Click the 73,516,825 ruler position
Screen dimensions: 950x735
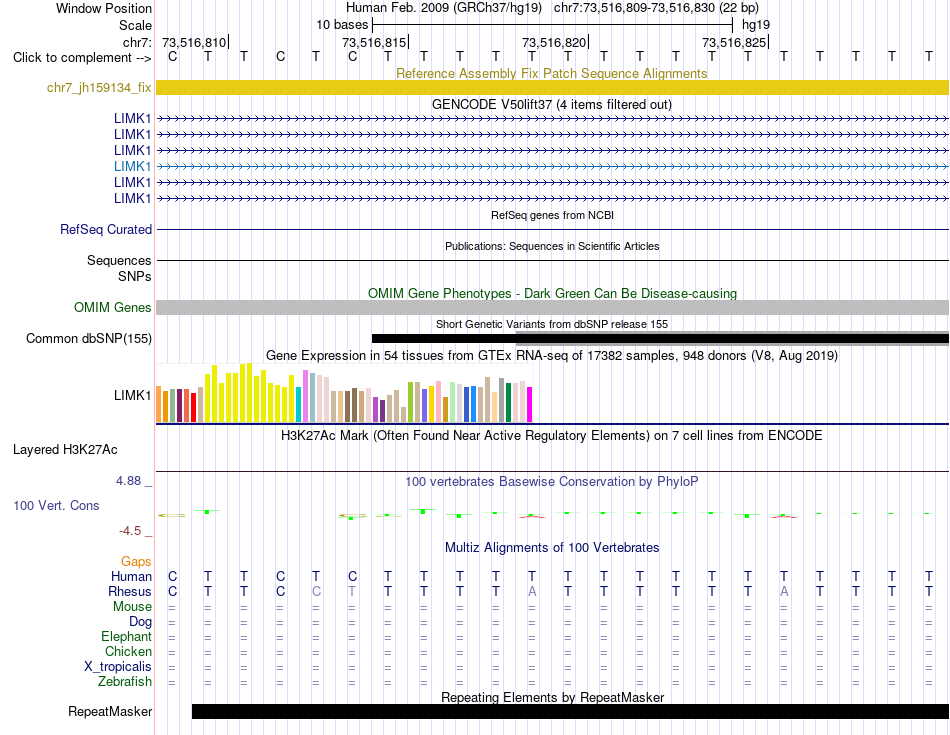pos(734,42)
